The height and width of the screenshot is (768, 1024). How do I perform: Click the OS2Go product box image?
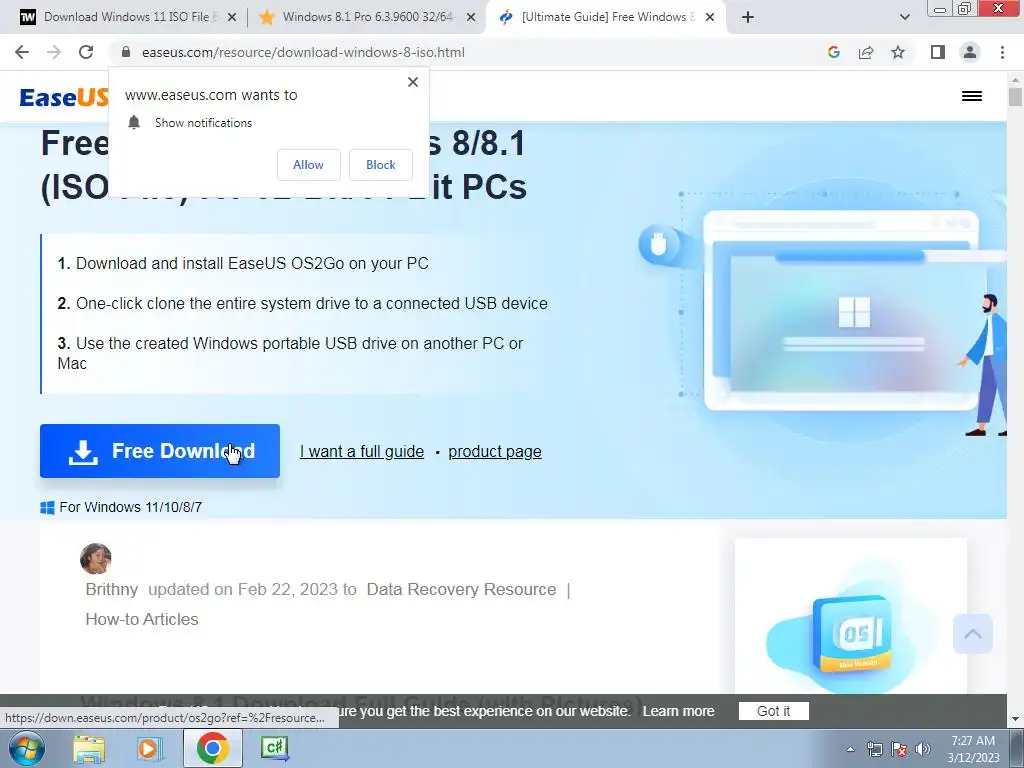[851, 633]
